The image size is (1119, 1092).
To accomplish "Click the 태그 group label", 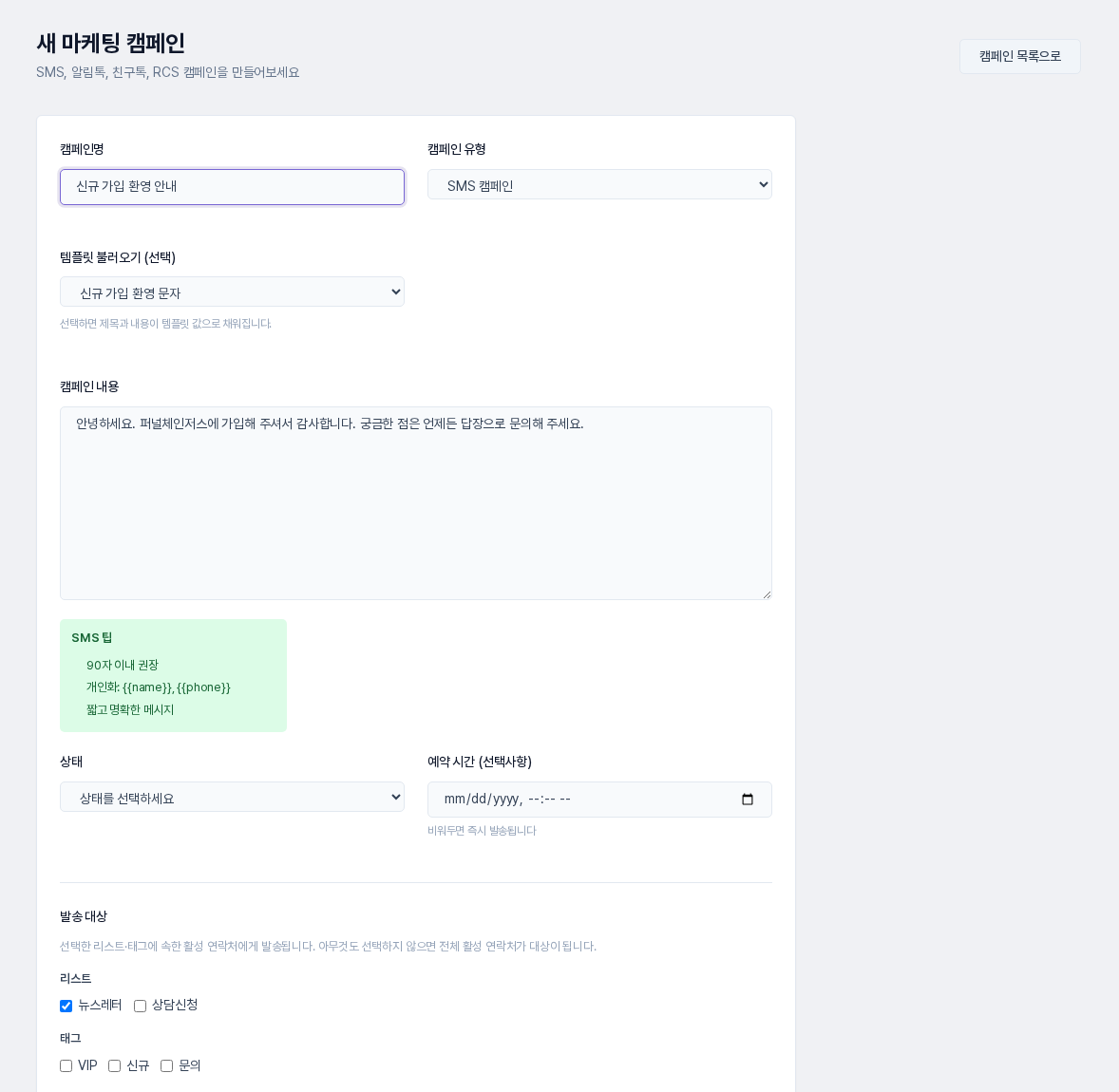I will 70,1039.
